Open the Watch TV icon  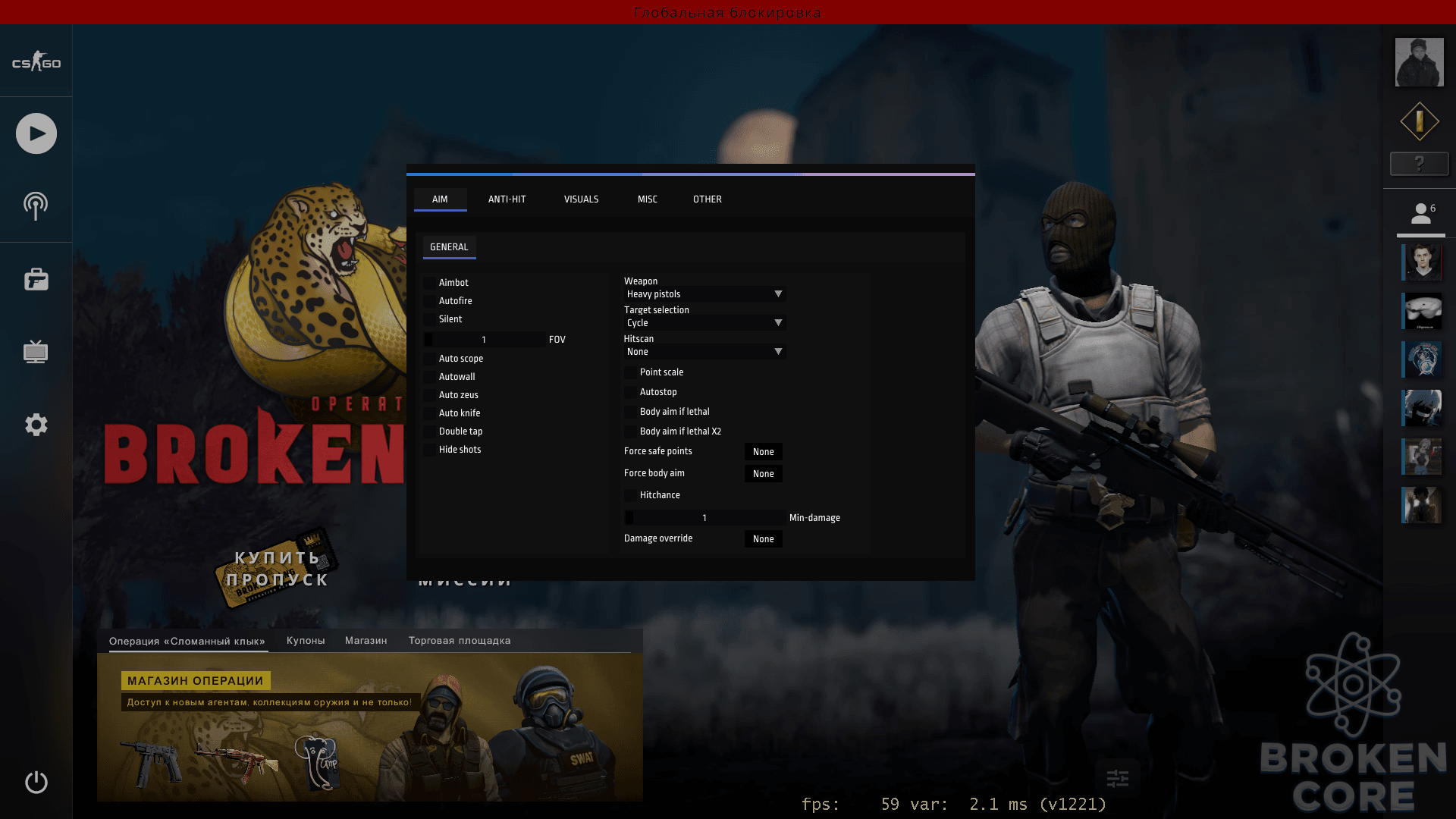pos(36,352)
